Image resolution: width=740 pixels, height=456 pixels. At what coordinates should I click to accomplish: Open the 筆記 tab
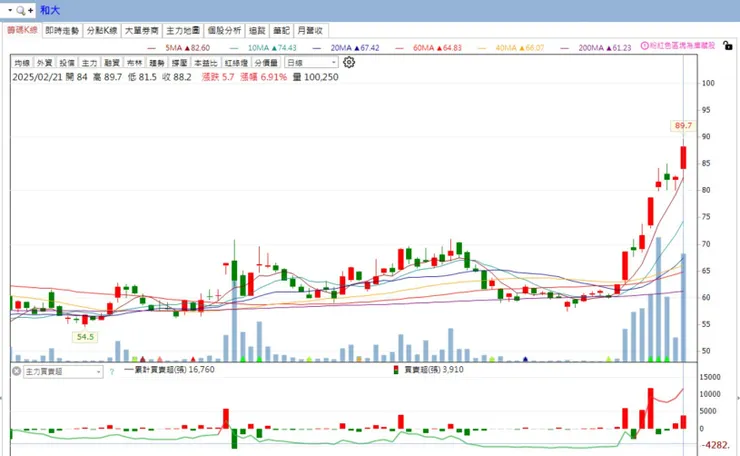tap(281, 31)
